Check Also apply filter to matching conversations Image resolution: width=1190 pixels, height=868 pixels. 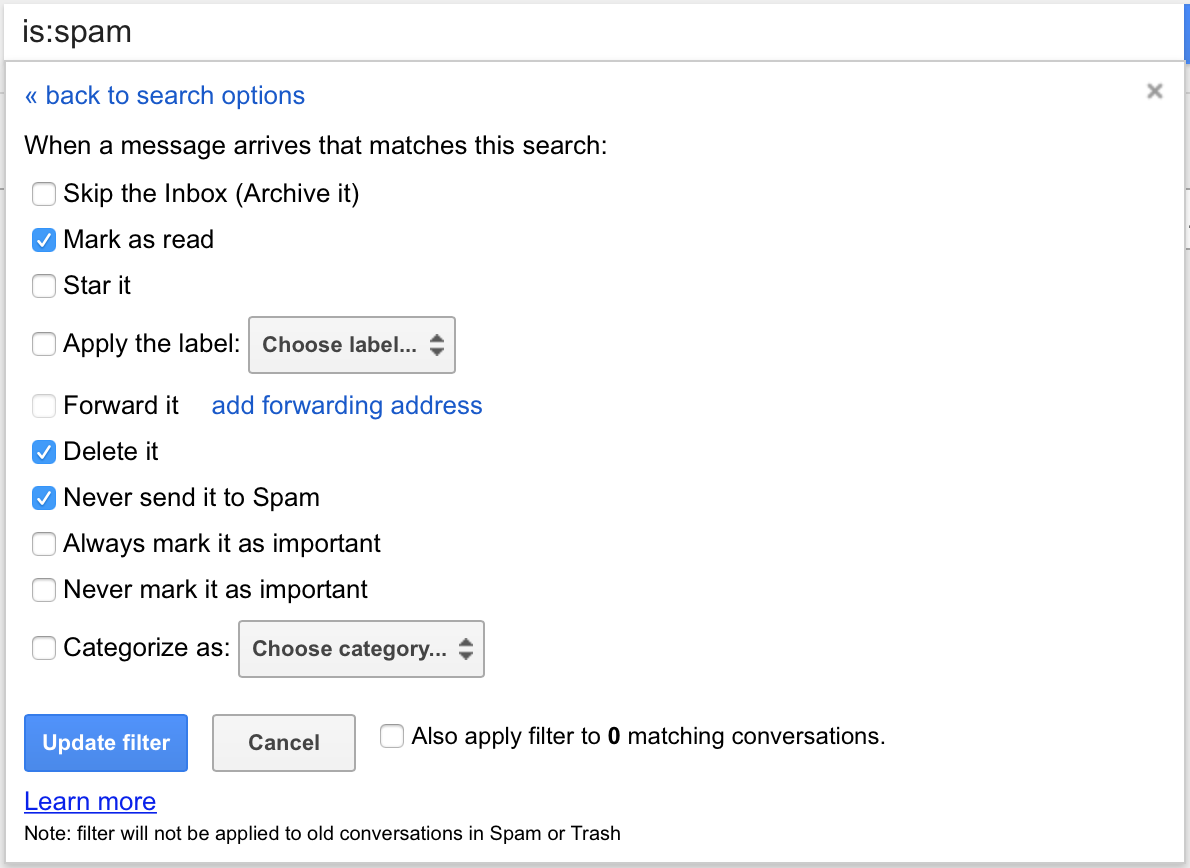point(393,737)
